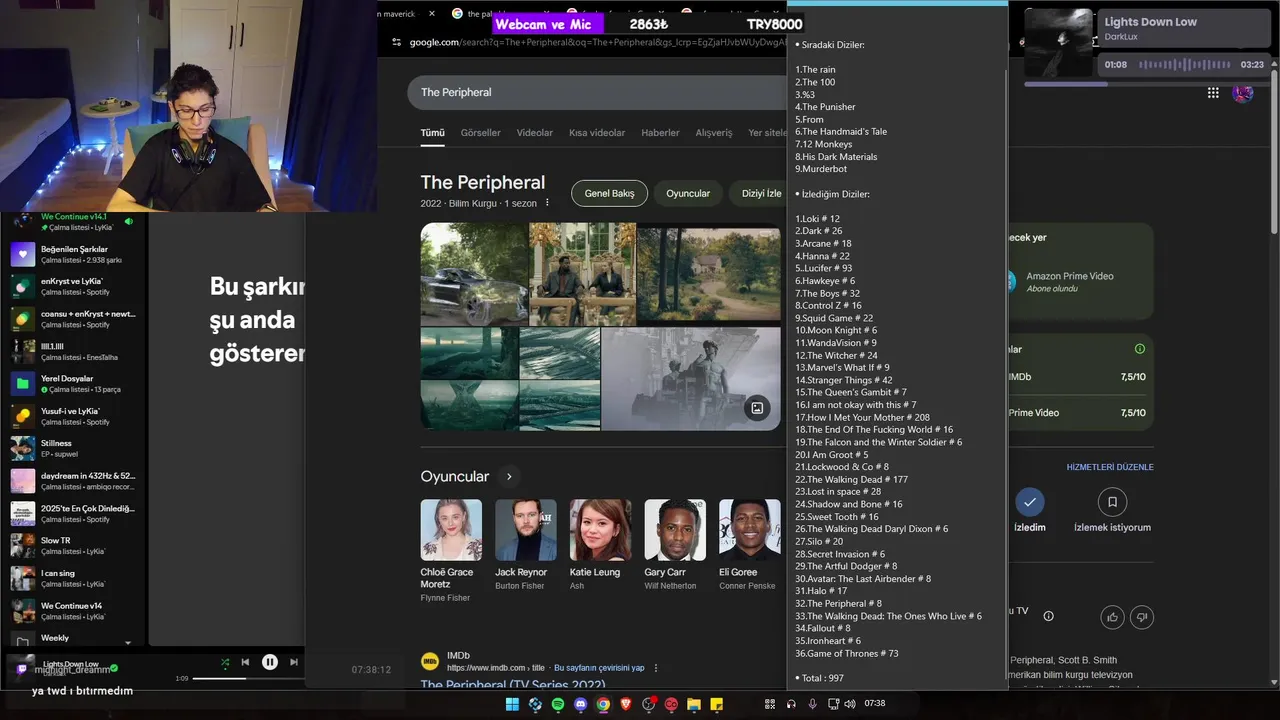Seek on the Lights Down Low overlay progress bar
Viewport: 1280px width, 720px height.
1145,84
